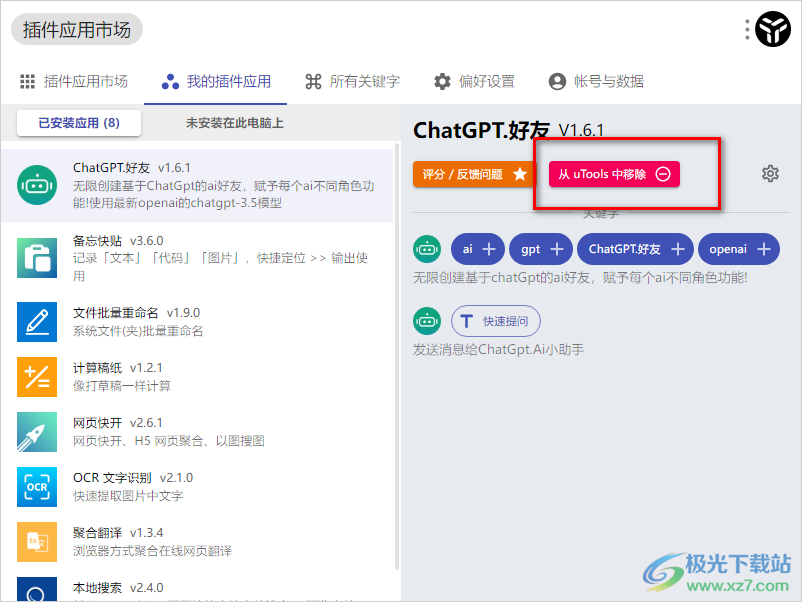This screenshot has height=602, width=802.
Task: Open the 偏好设置 tab
Action: click(x=474, y=81)
